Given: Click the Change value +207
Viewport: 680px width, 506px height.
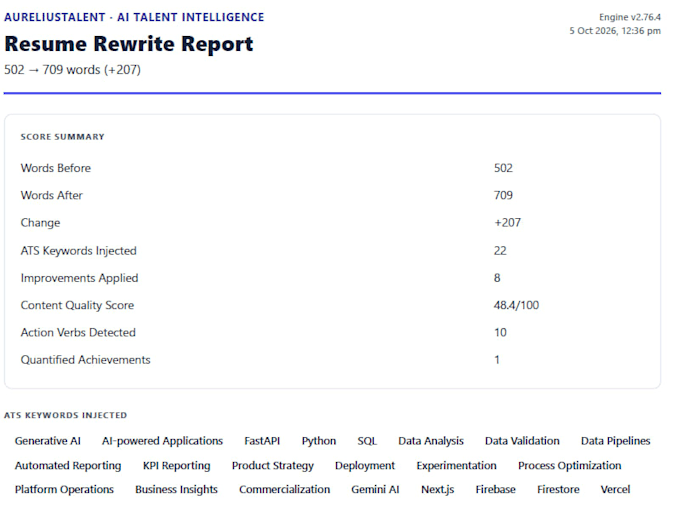Looking at the screenshot, I should 507,223.
